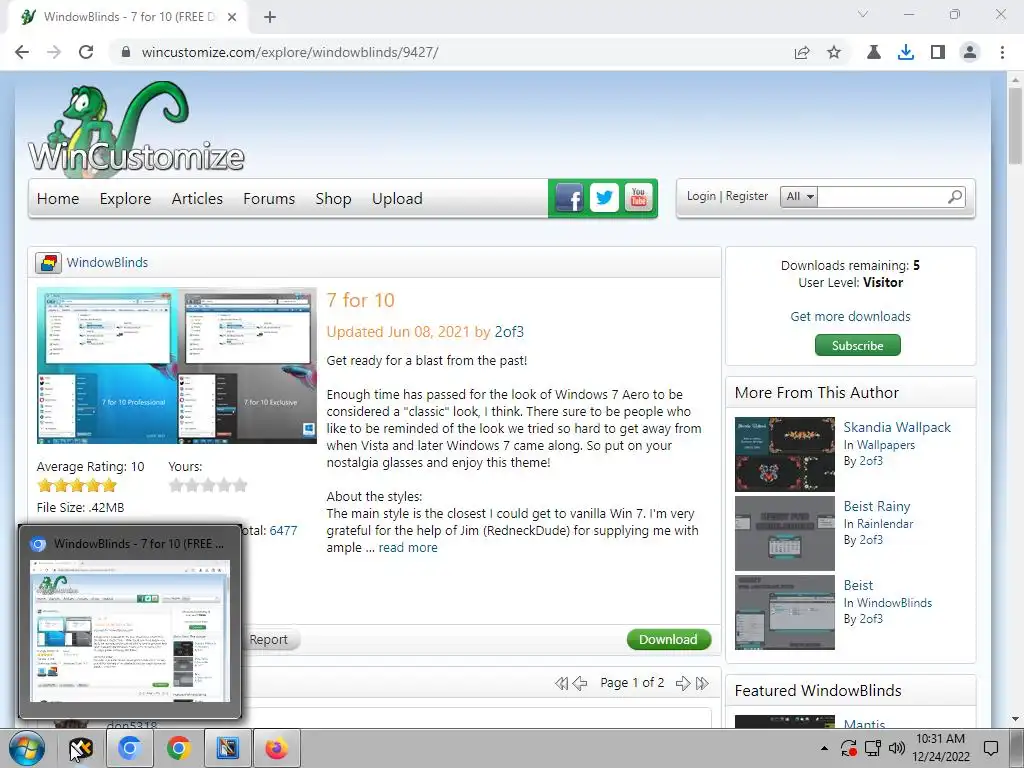Screen dimensions: 1024x768
Task: Open Chrome three-dot menu
Action: click(1002, 52)
